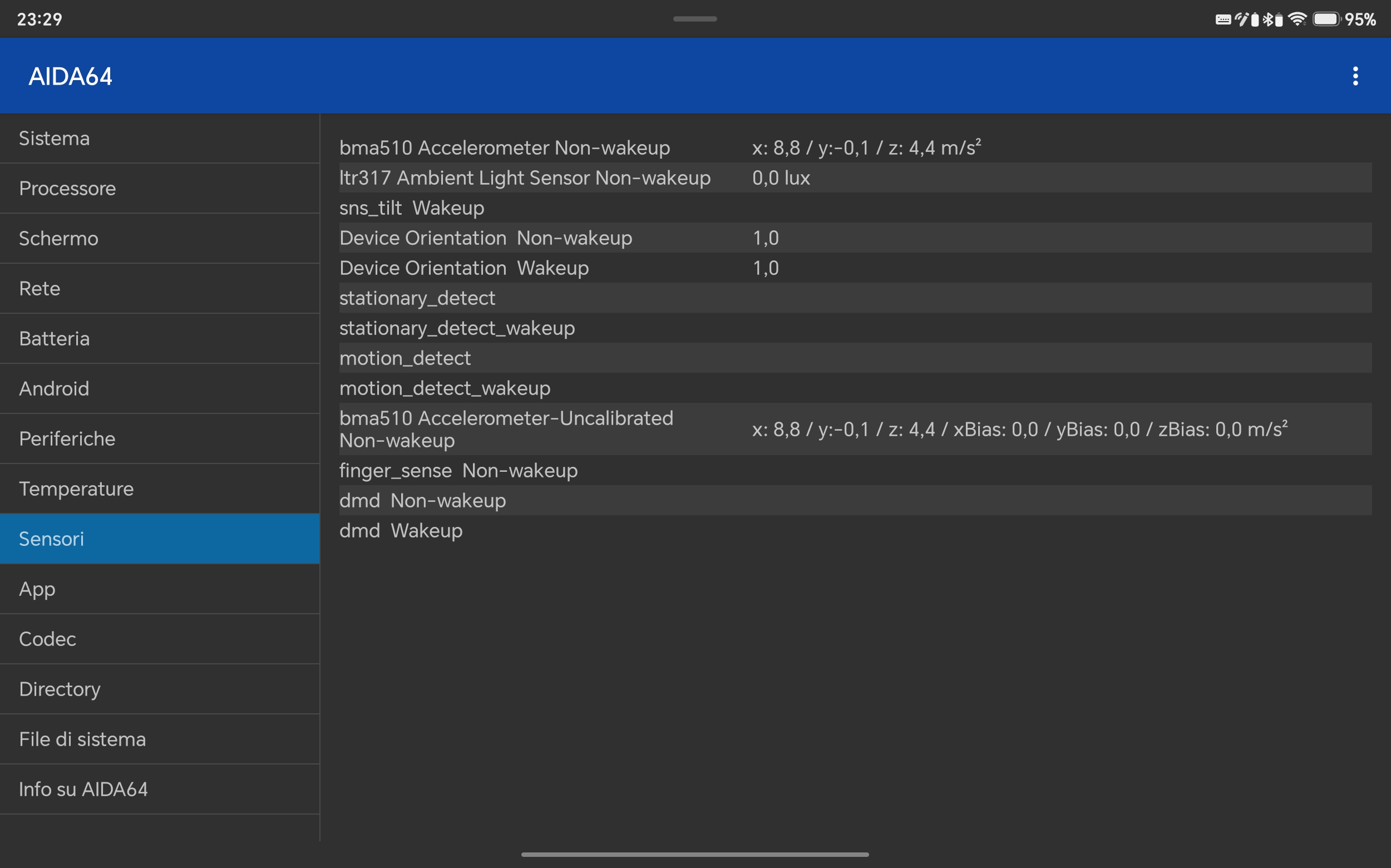Image resolution: width=1391 pixels, height=868 pixels.
Task: Tap the Wi-Fi status icon
Action: [1298, 19]
